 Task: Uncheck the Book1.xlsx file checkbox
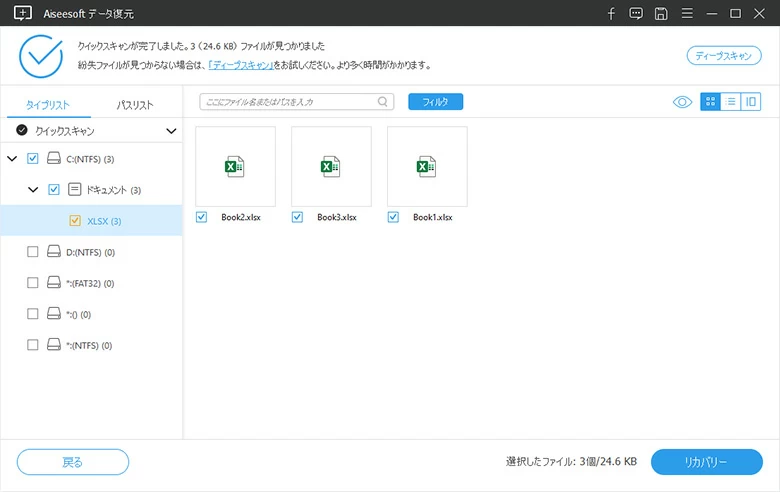(393, 217)
